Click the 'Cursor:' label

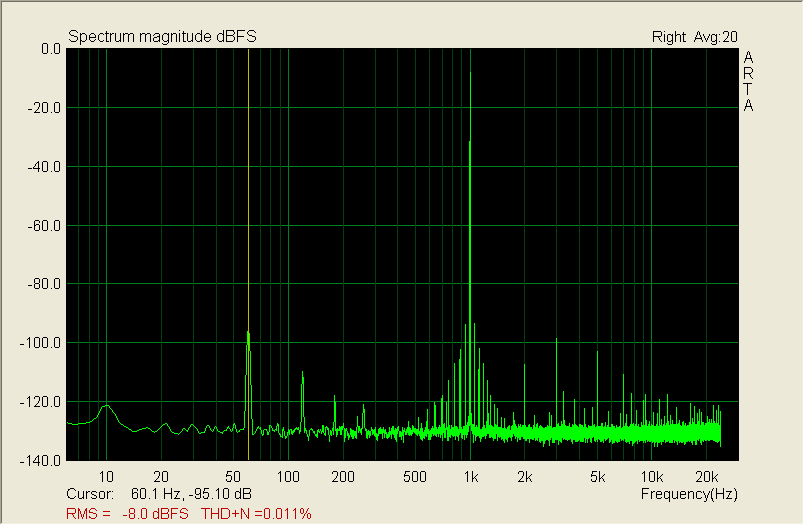click(x=90, y=494)
